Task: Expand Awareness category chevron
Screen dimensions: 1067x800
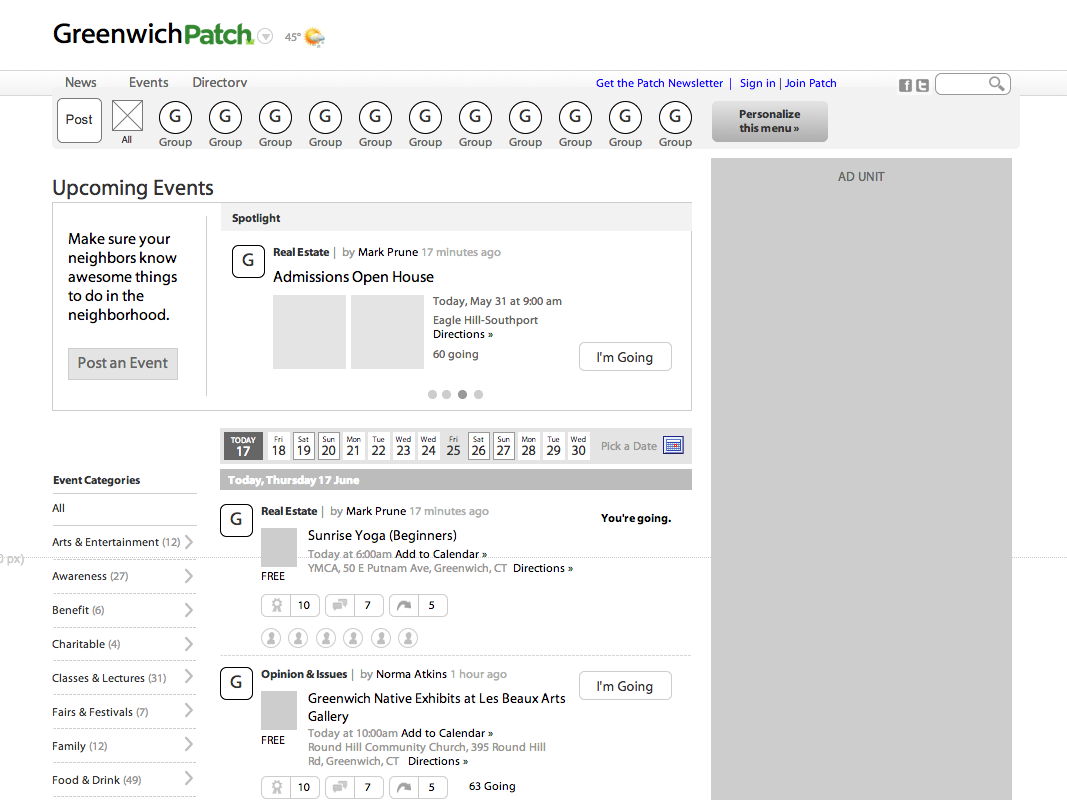Action: point(188,576)
